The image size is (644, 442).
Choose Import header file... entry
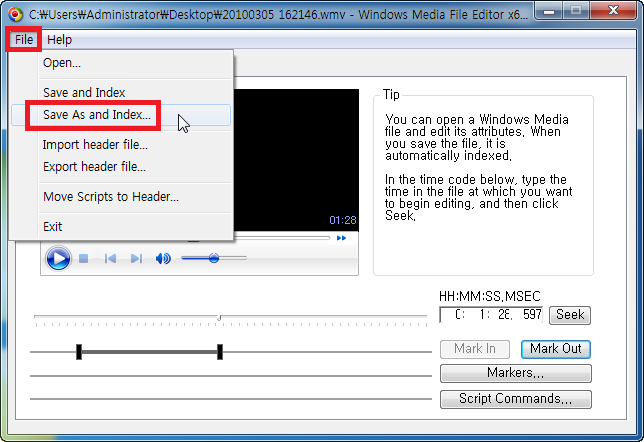click(x=121, y=145)
